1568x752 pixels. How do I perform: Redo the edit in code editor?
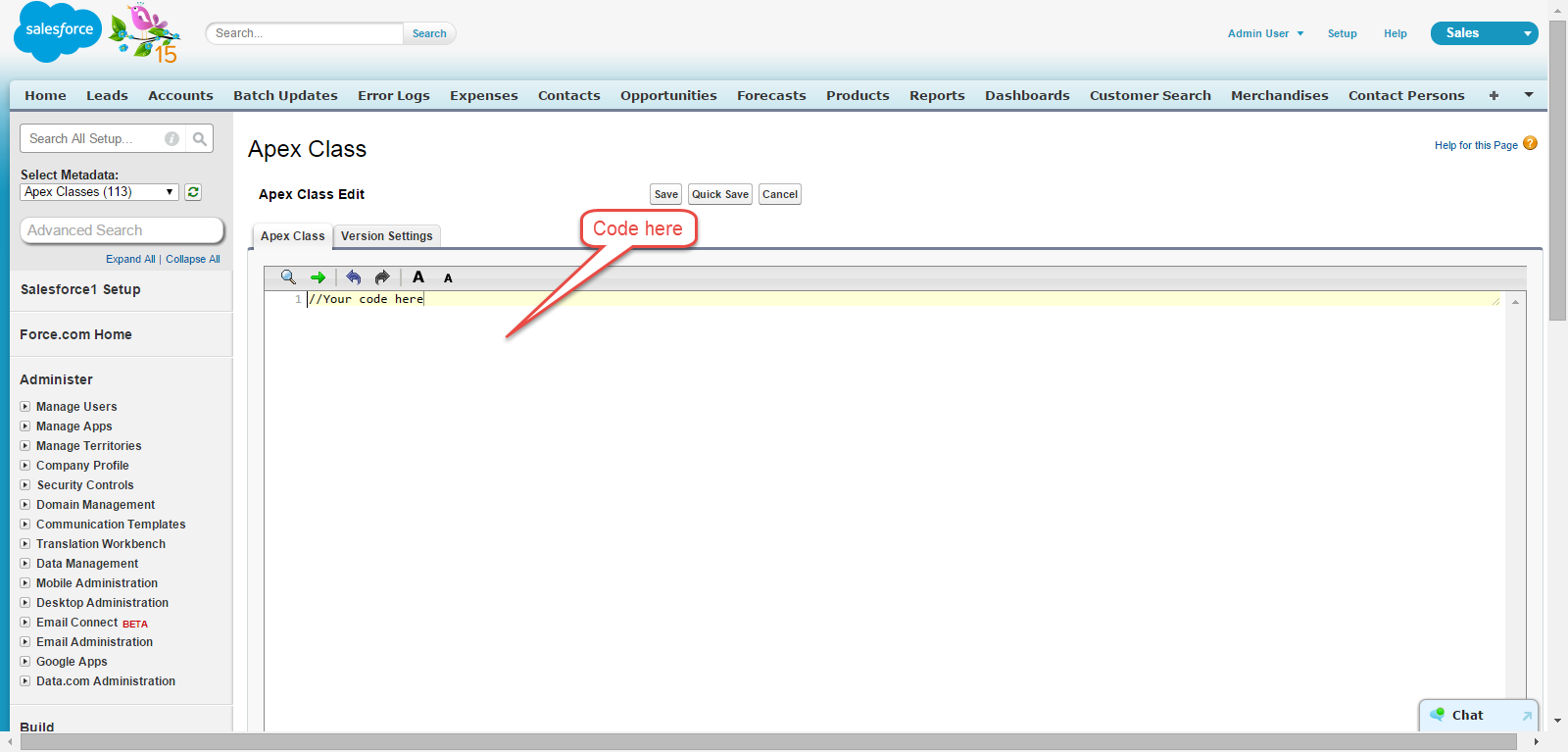pos(382,277)
